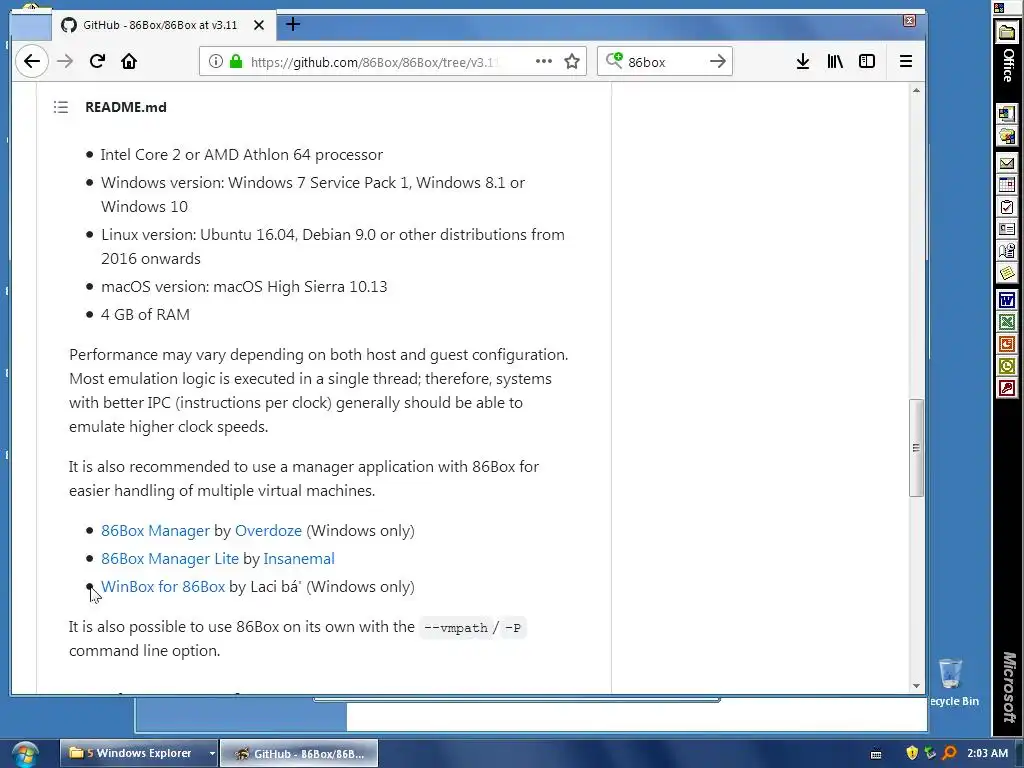This screenshot has width=1024, height=768.
Task: Open a new tab with plus button
Action: click(293, 25)
